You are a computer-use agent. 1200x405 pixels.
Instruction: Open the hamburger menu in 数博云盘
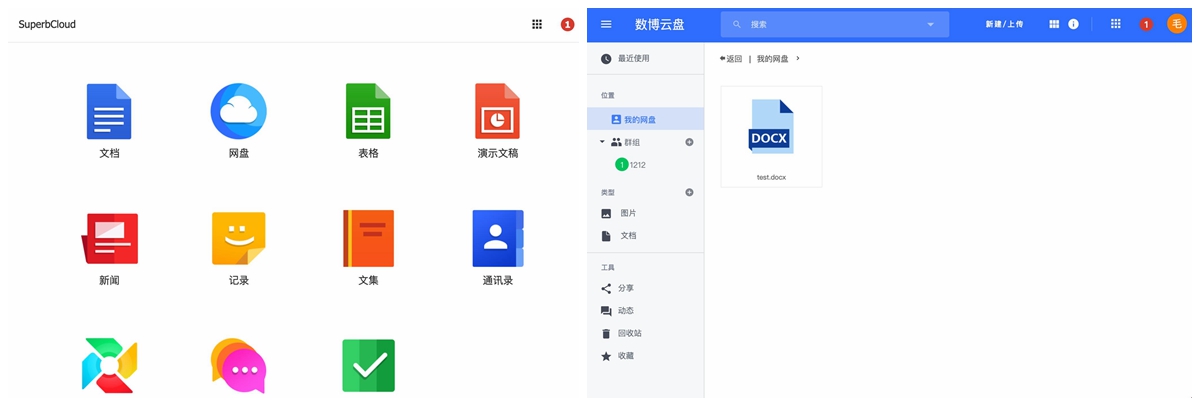[606, 24]
